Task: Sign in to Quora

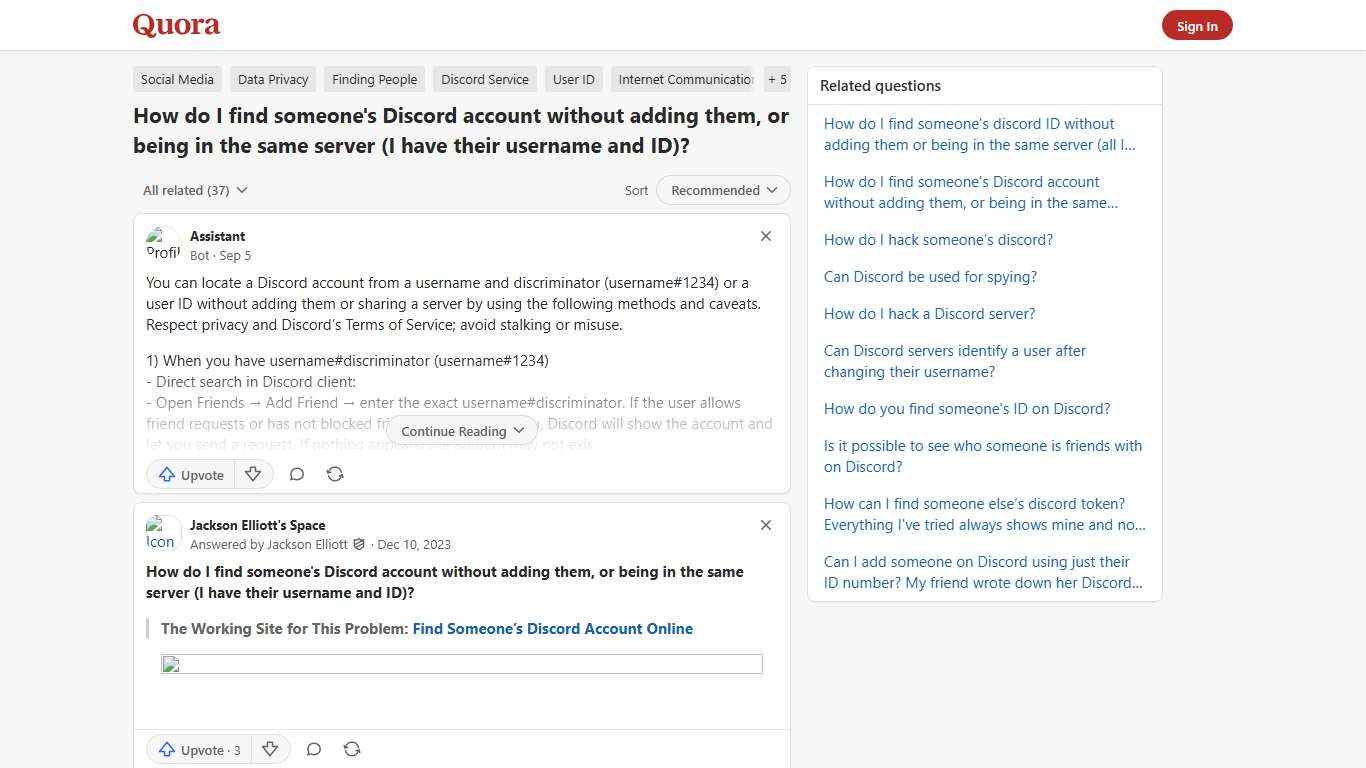Action: 1197,25
